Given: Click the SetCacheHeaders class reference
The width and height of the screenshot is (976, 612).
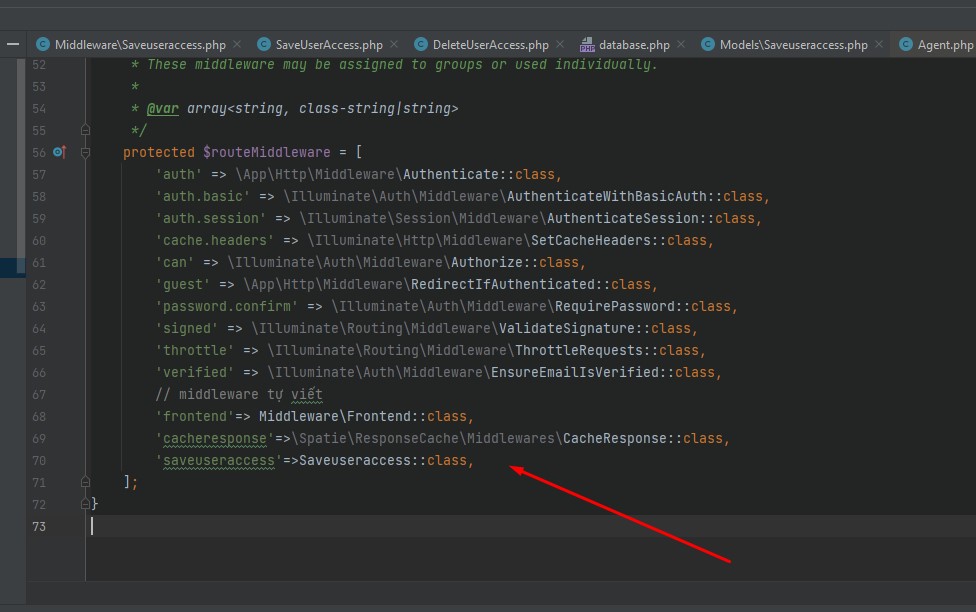Looking at the screenshot, I should tap(591, 240).
